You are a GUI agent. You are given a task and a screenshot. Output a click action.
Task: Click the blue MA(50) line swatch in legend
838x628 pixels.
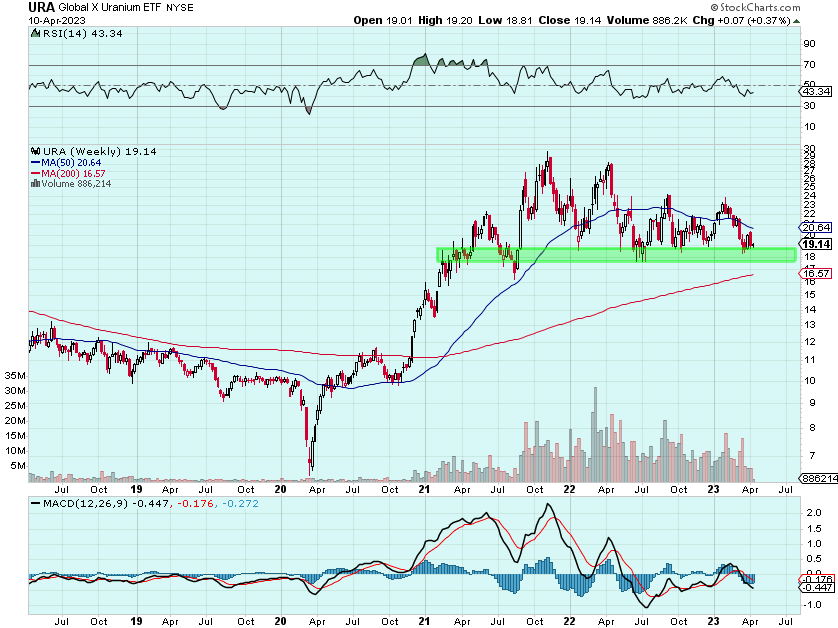[x=36, y=162]
